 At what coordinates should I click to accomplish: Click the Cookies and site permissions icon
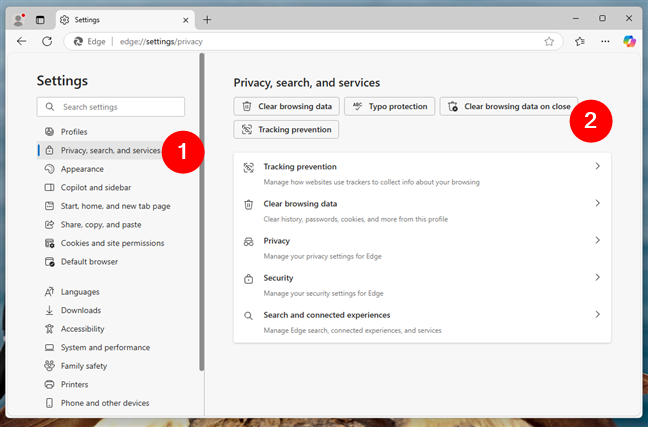49,243
